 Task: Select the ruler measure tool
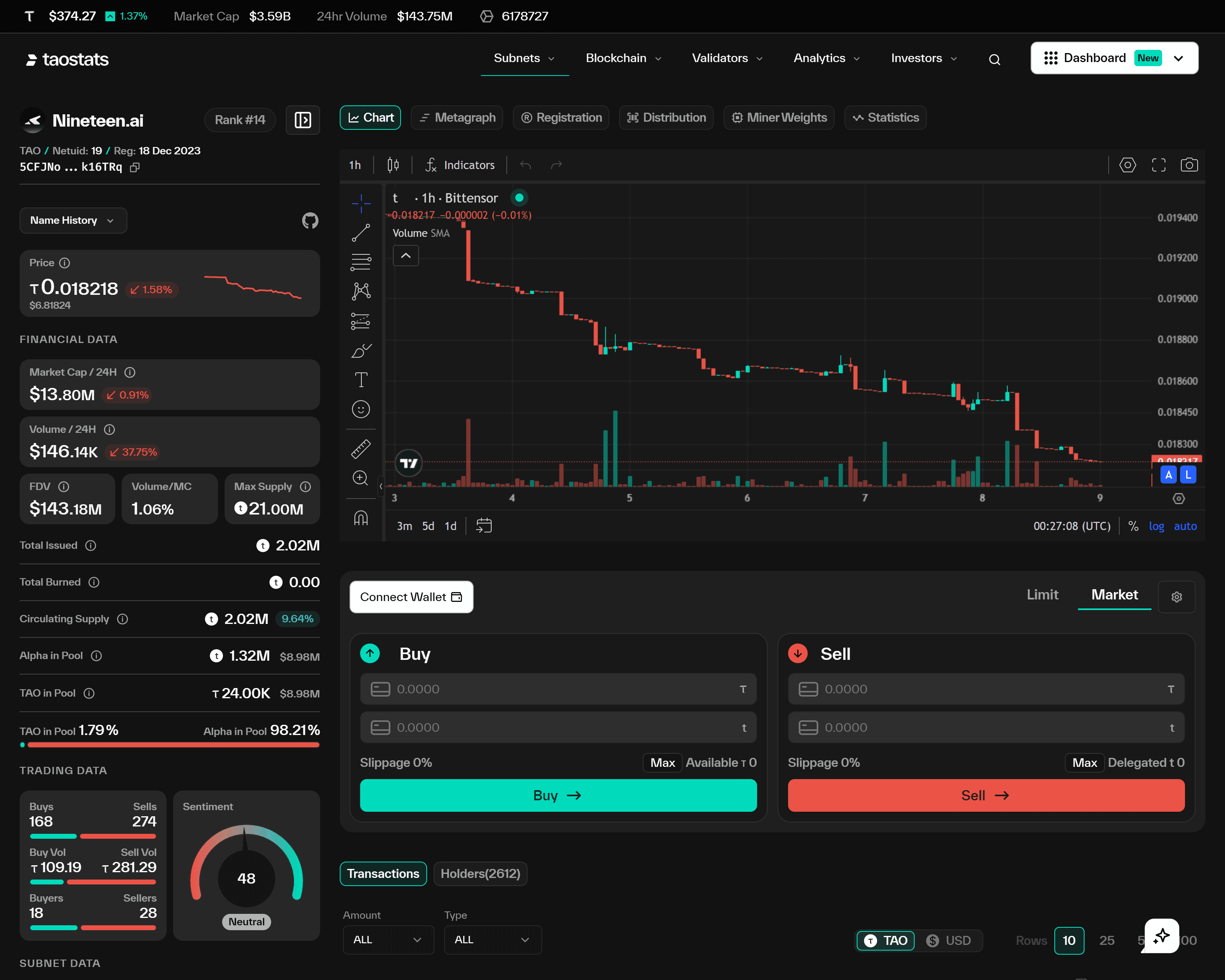361,449
